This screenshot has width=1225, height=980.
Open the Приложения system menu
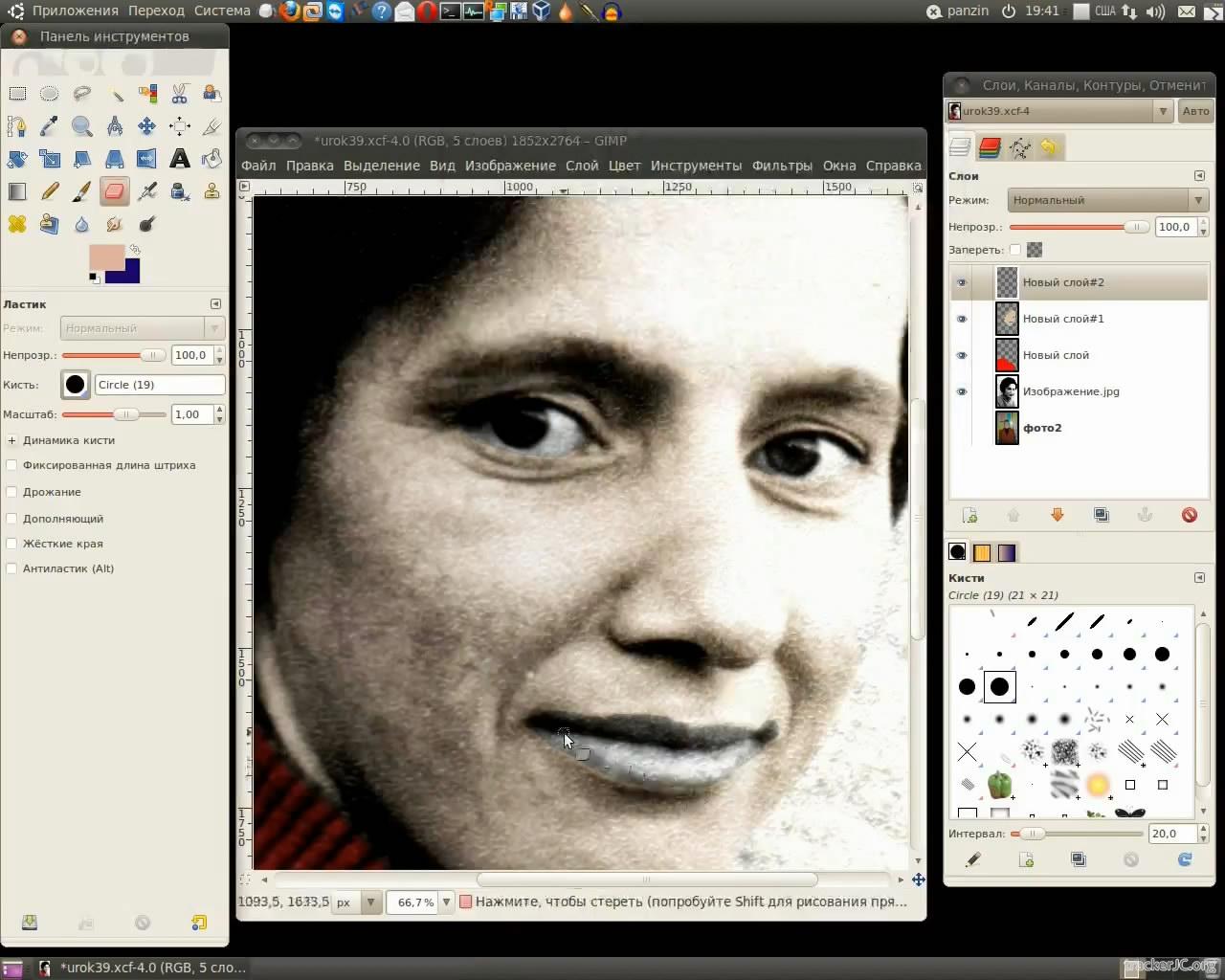(75, 11)
